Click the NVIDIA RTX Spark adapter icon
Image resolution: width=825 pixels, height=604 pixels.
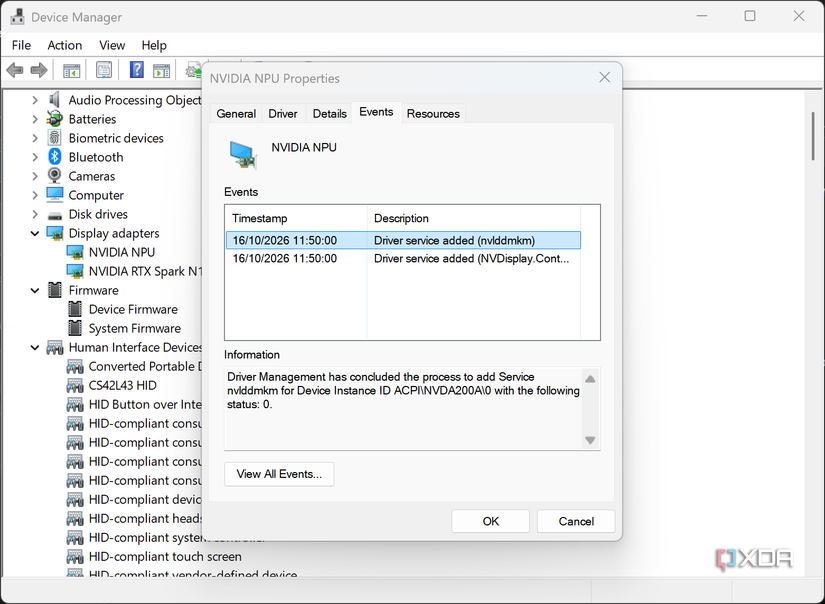75,271
